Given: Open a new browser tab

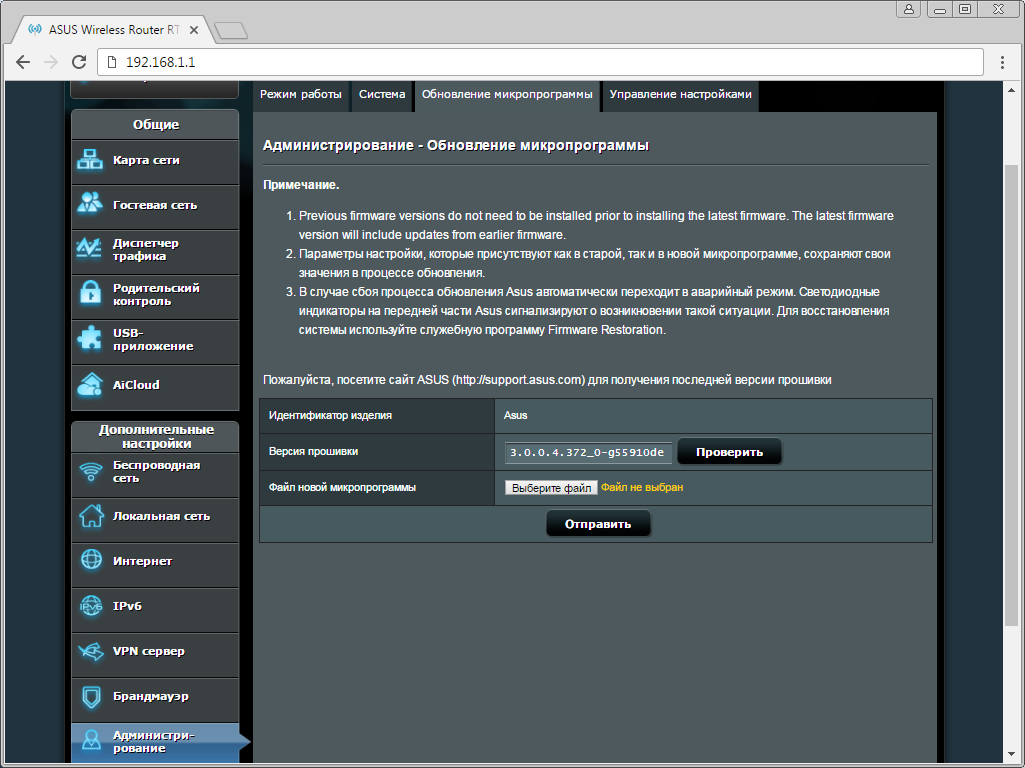Looking at the screenshot, I should 231,31.
